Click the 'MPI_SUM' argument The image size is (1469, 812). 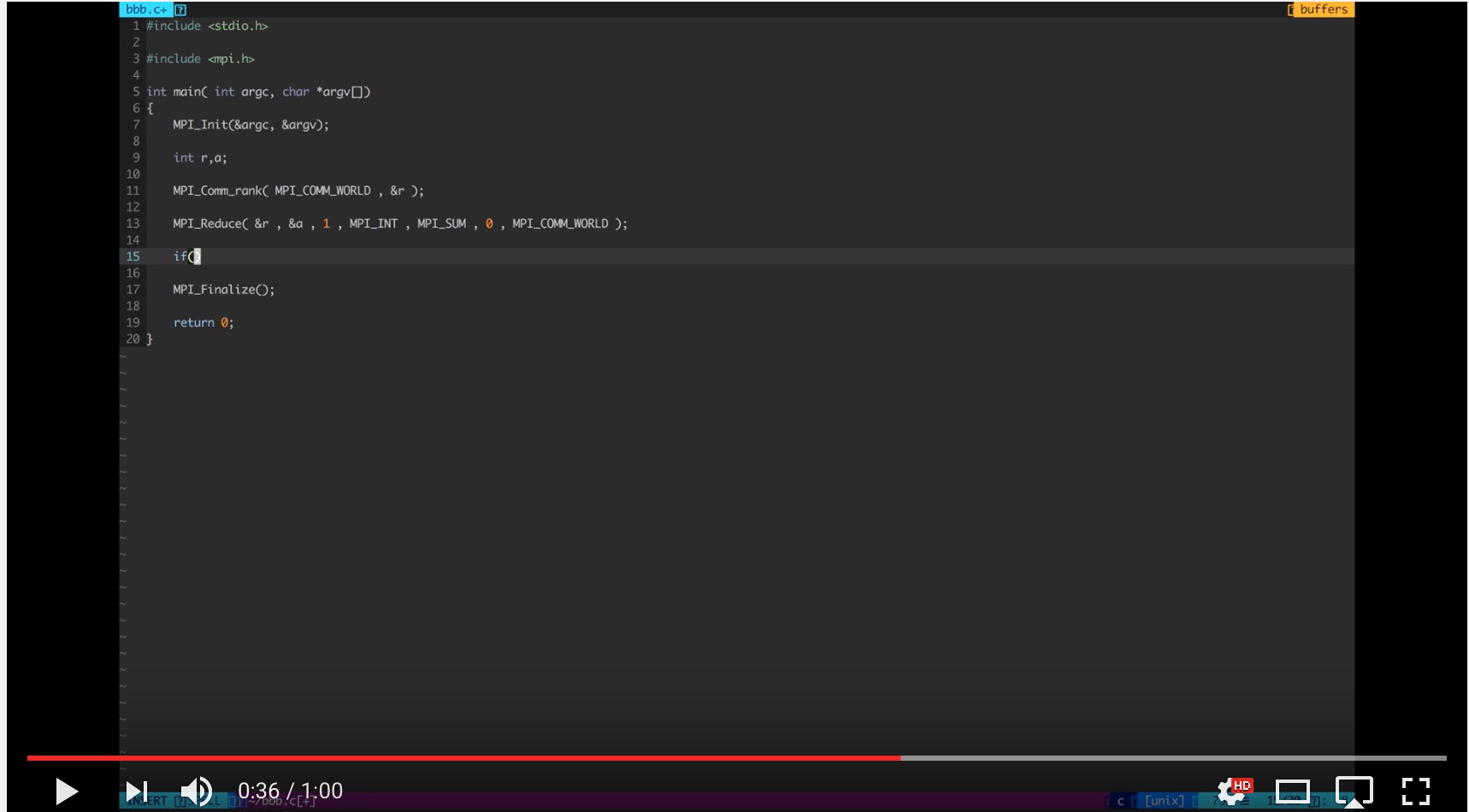(441, 224)
